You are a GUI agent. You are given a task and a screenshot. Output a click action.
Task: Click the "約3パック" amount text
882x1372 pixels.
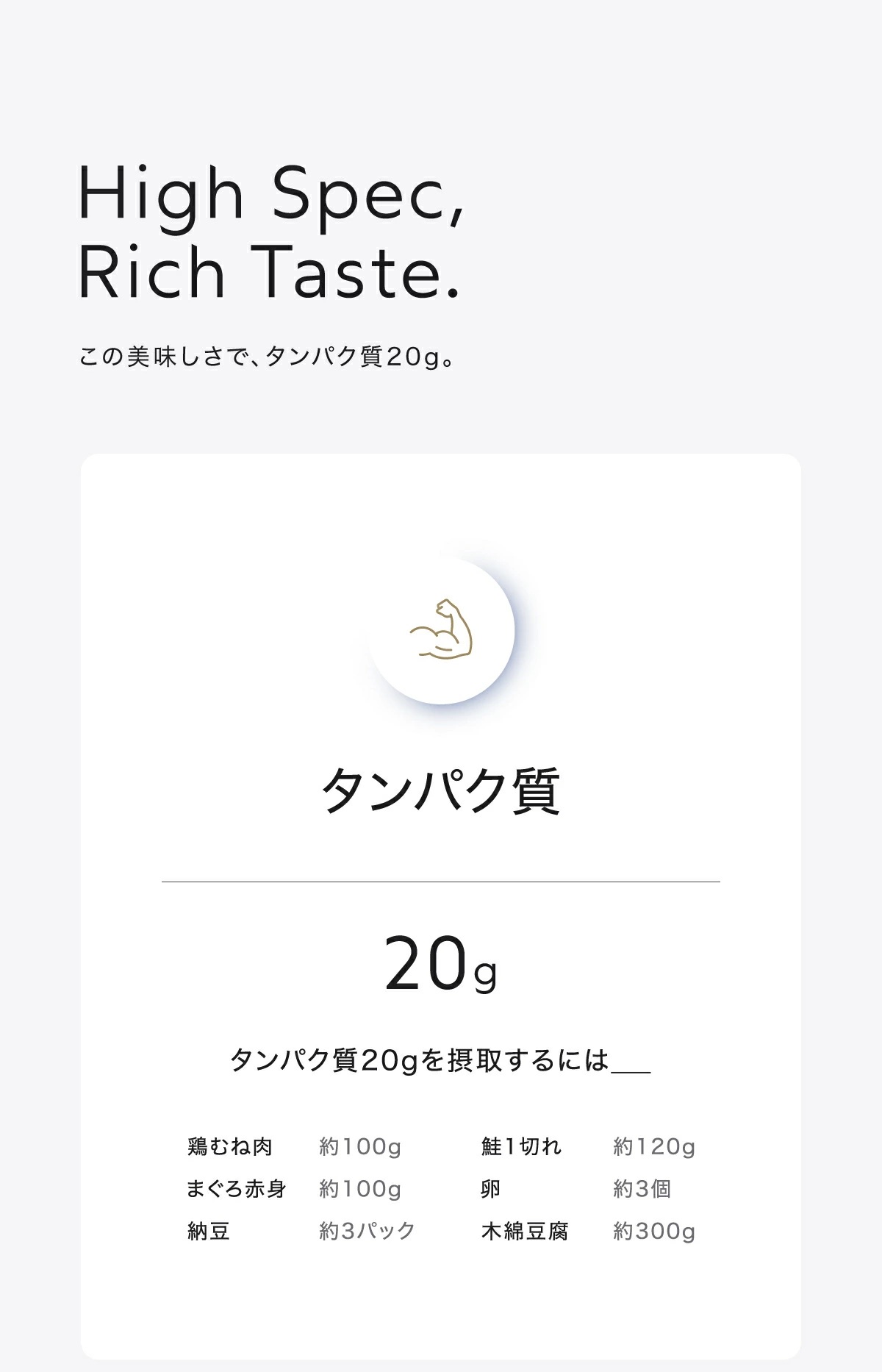[367, 1231]
